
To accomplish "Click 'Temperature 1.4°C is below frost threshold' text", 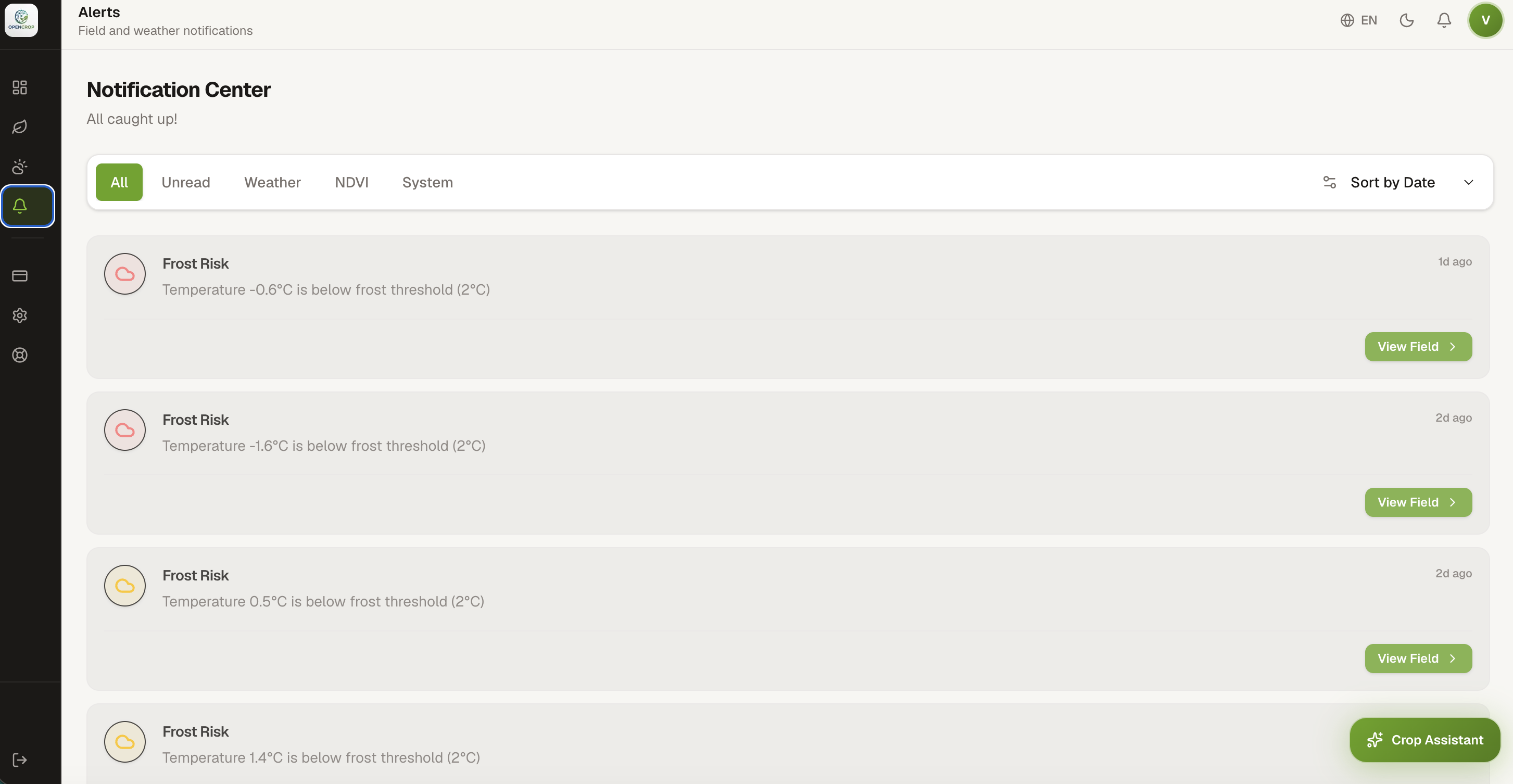I will pyautogui.click(x=321, y=758).
